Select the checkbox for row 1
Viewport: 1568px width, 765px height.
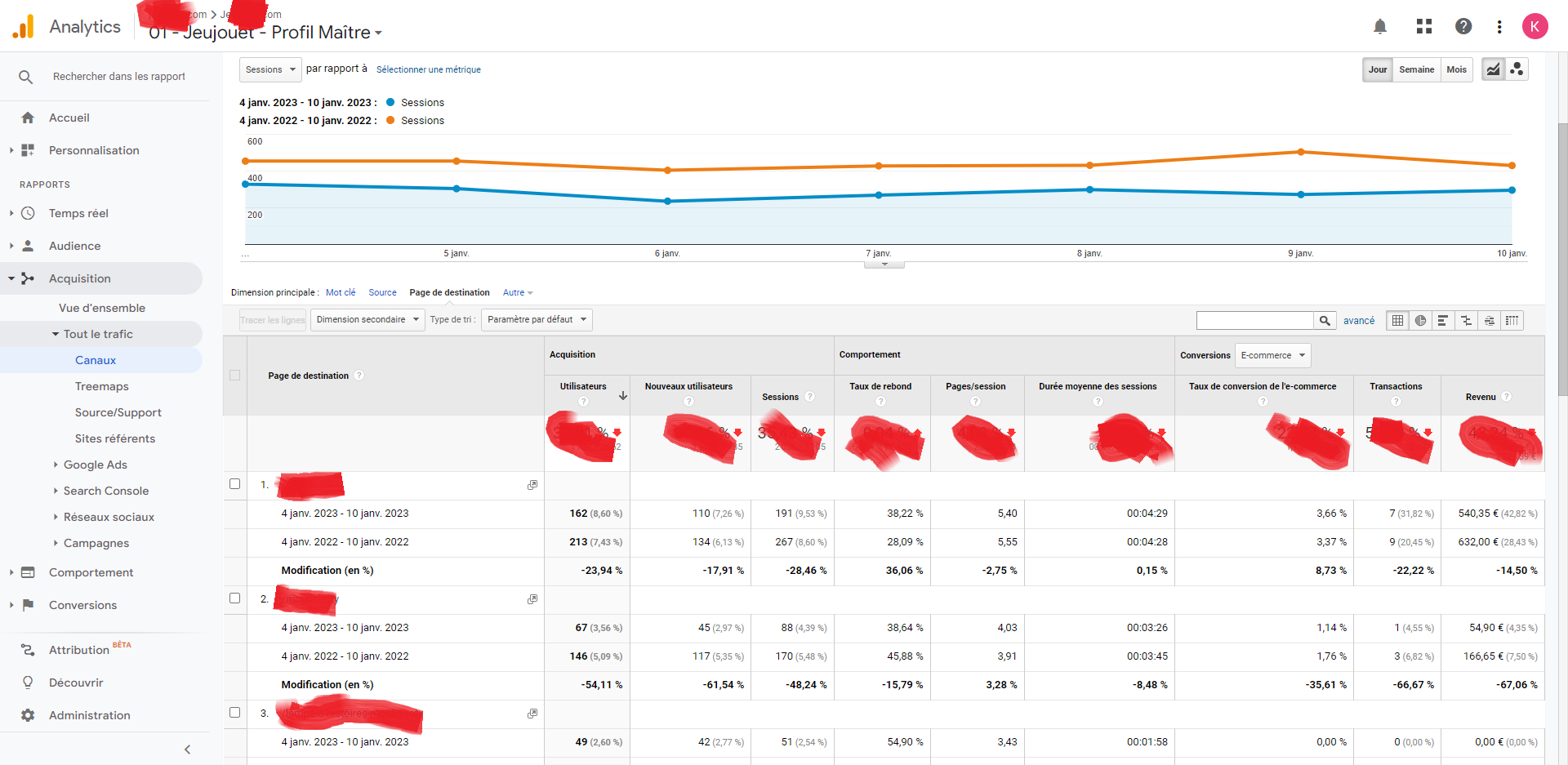[234, 484]
